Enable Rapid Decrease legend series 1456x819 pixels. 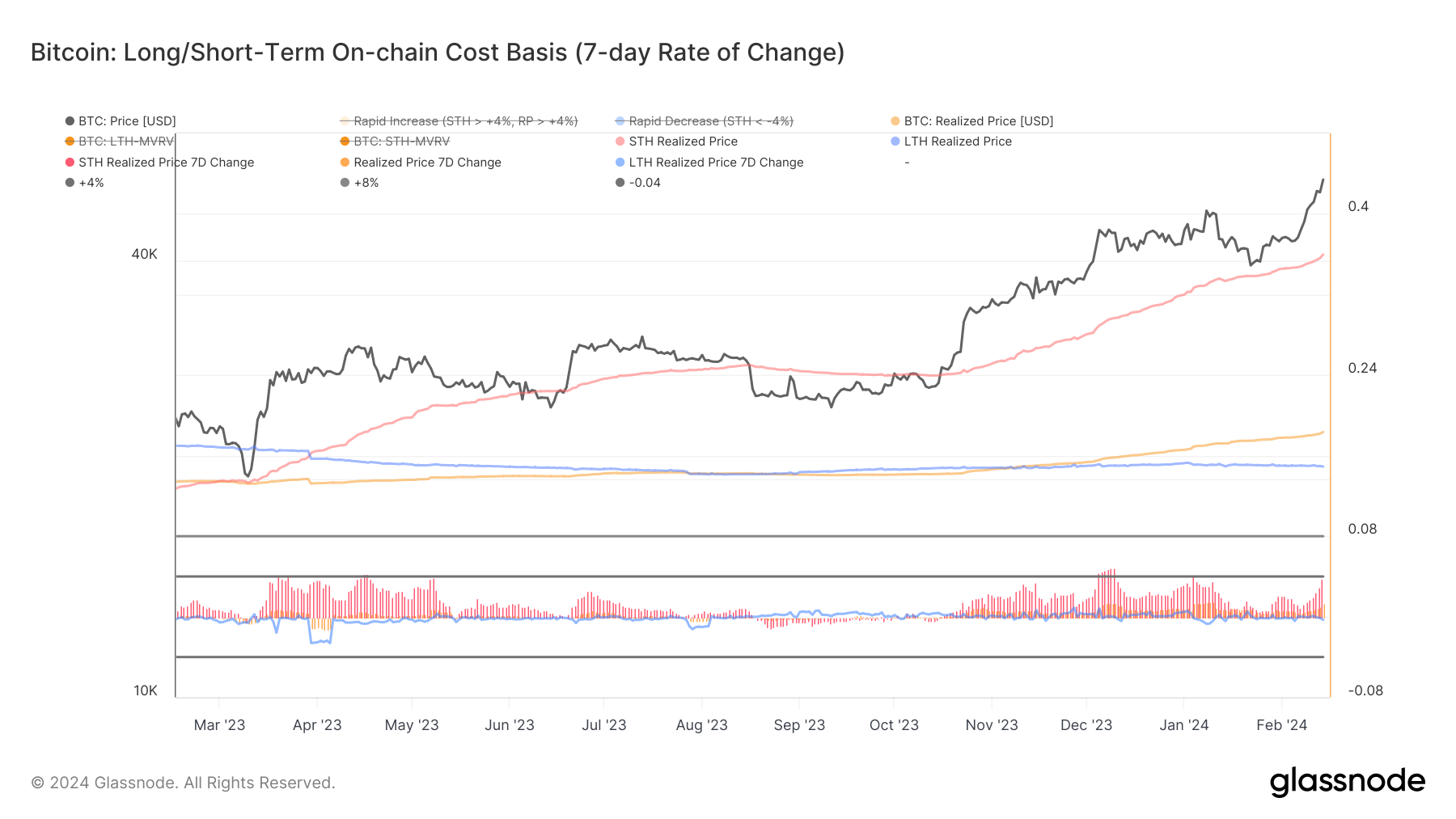coord(710,121)
